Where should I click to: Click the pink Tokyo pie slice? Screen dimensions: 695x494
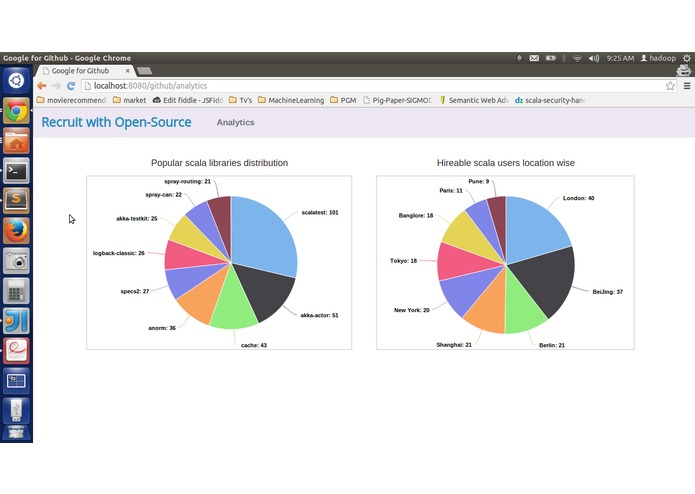click(x=463, y=262)
